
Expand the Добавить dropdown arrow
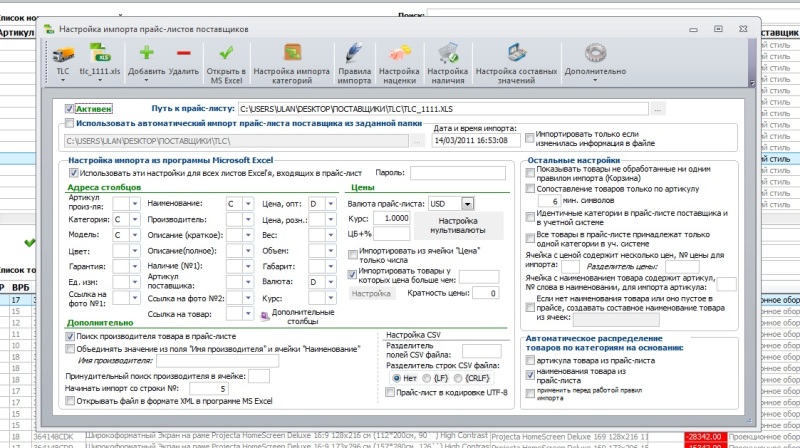pos(146,80)
